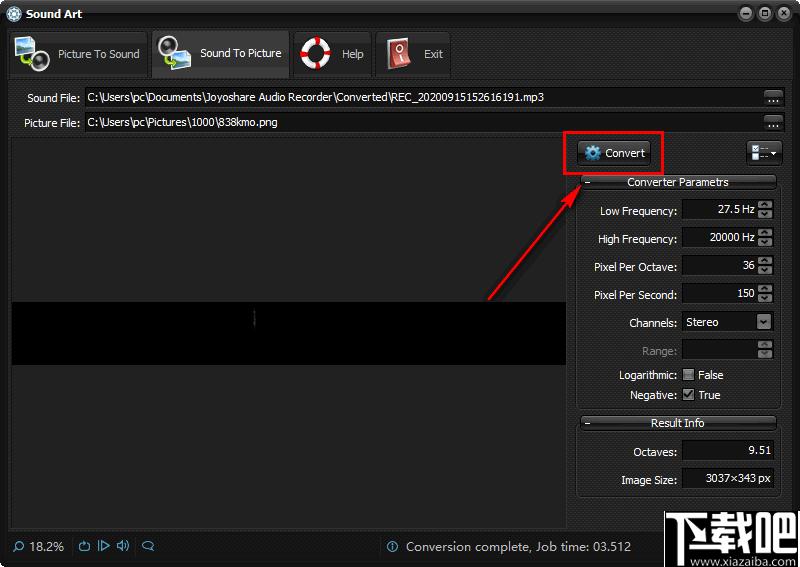
Task: Click the generated spectrogram picture preview
Action: coord(289,333)
